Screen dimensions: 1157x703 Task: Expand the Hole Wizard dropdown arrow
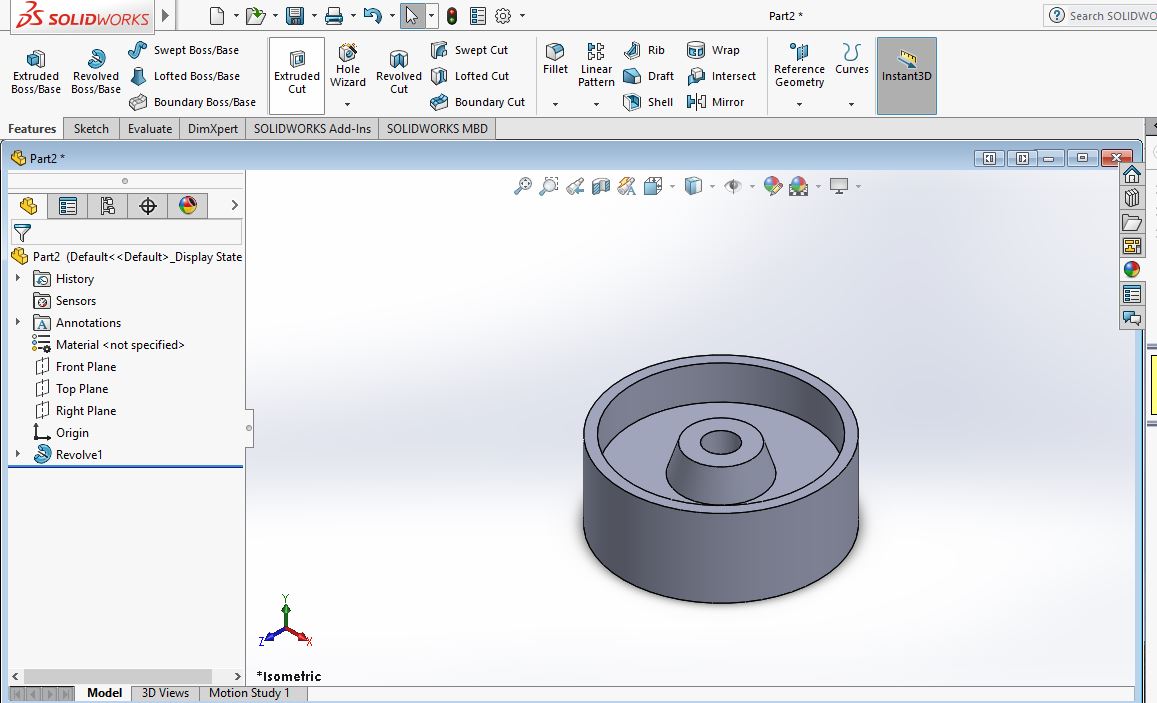point(348,104)
